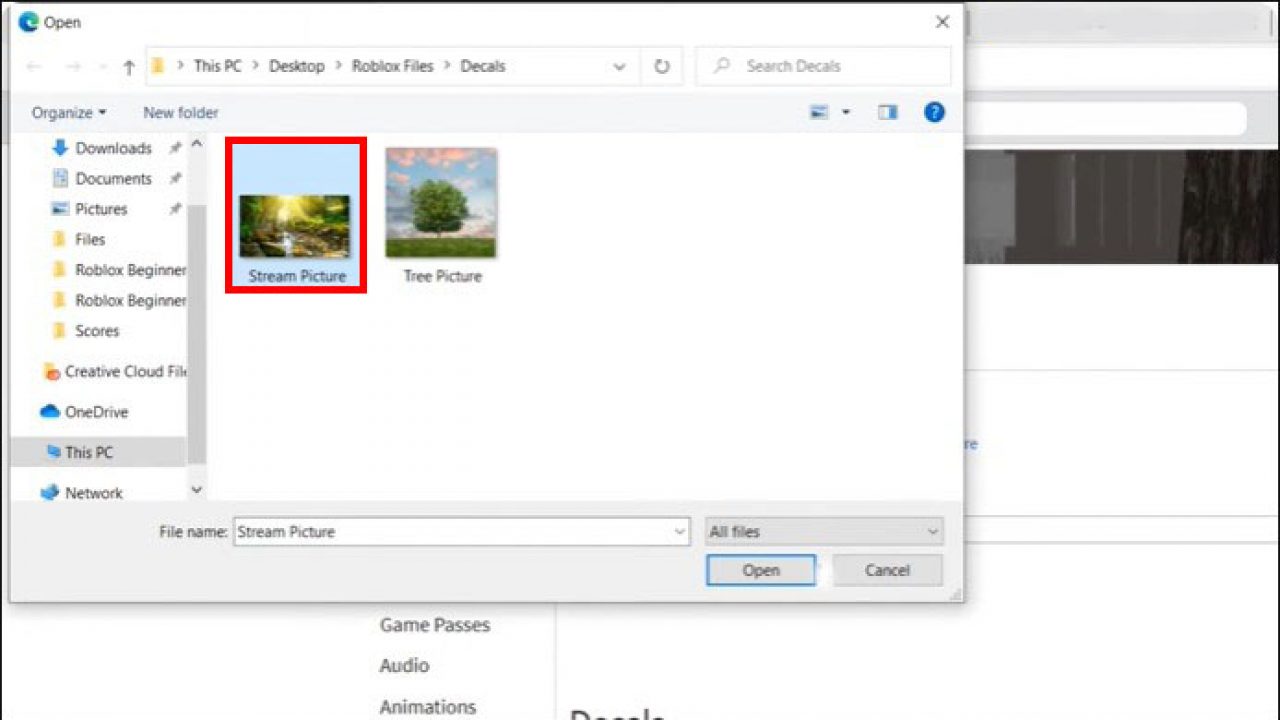Switch to the Game Passes section
Screen dimensions: 1280x720
click(x=434, y=625)
